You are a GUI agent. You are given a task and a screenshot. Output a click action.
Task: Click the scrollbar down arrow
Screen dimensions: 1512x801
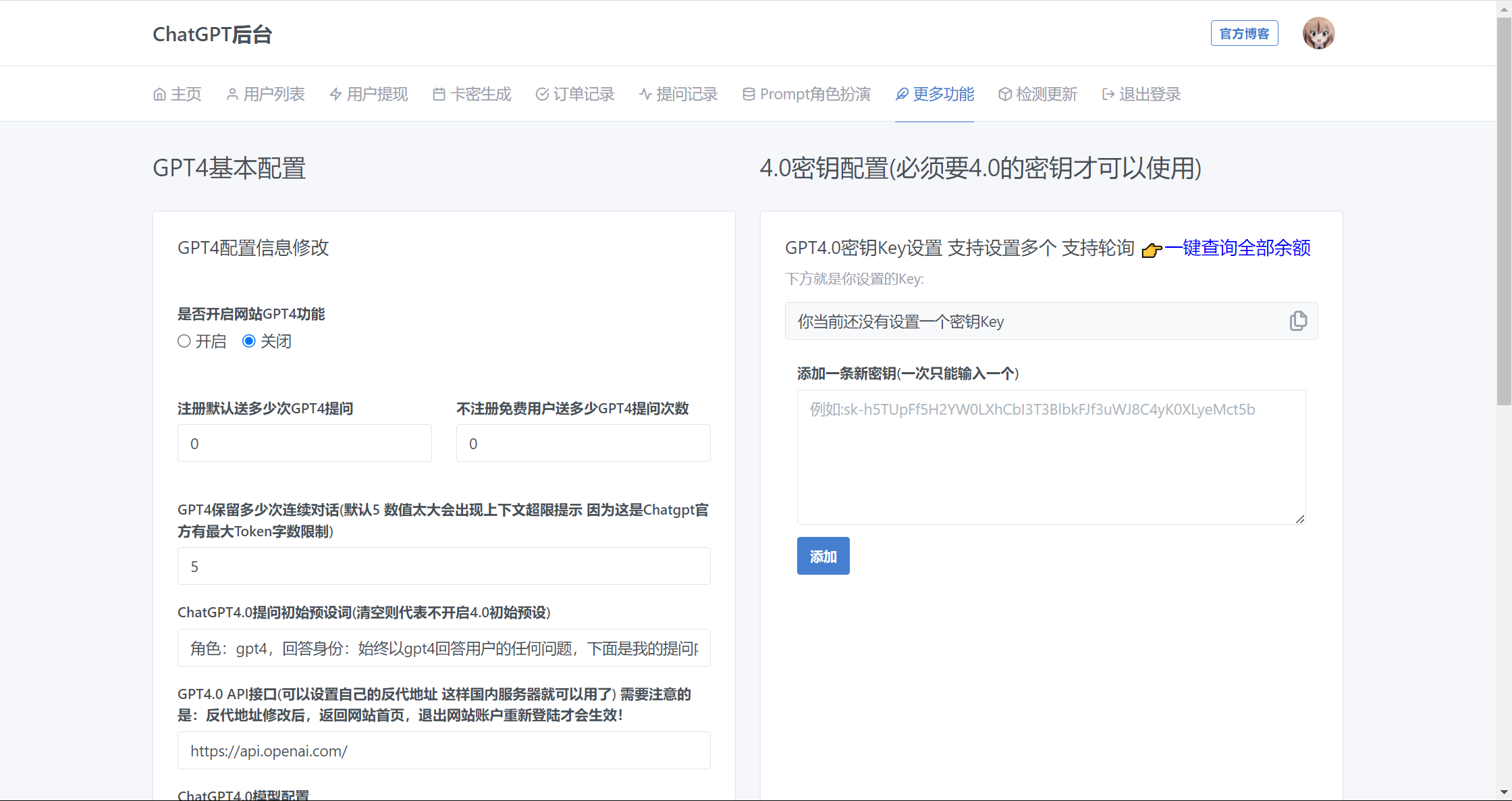[1504, 792]
